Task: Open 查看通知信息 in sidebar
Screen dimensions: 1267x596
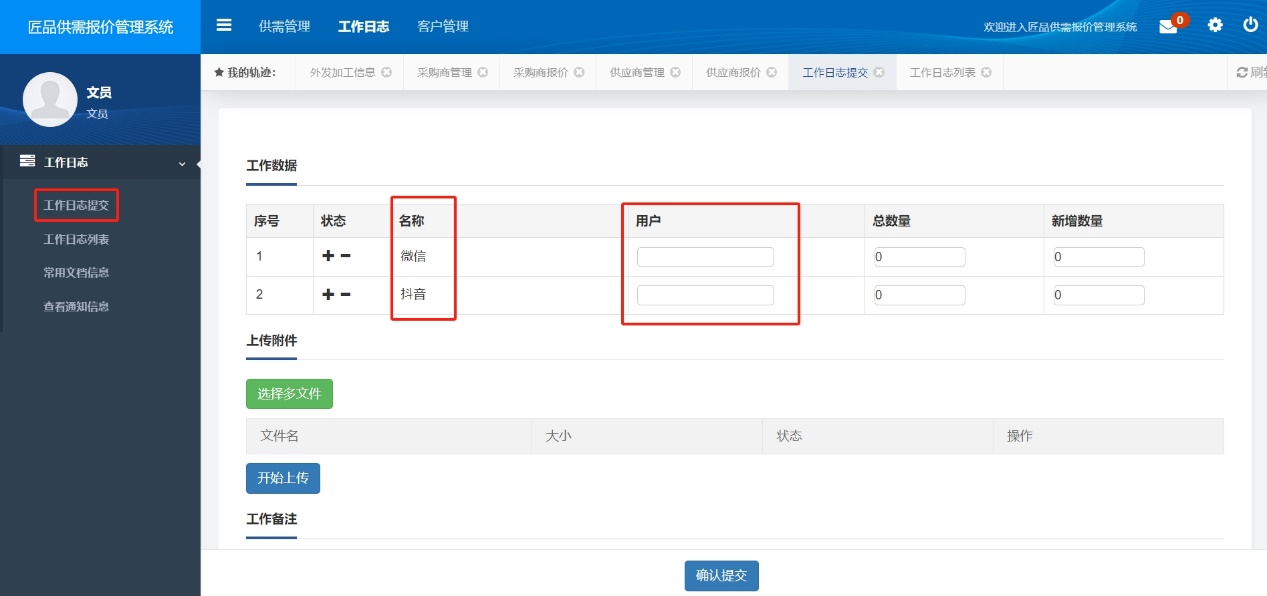Action: [x=76, y=307]
